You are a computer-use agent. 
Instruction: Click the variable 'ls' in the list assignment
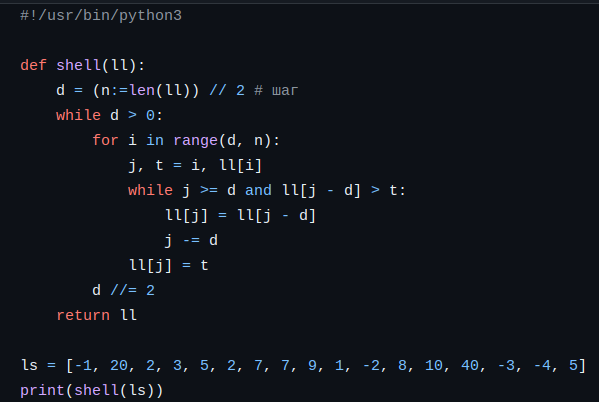pos(29,365)
